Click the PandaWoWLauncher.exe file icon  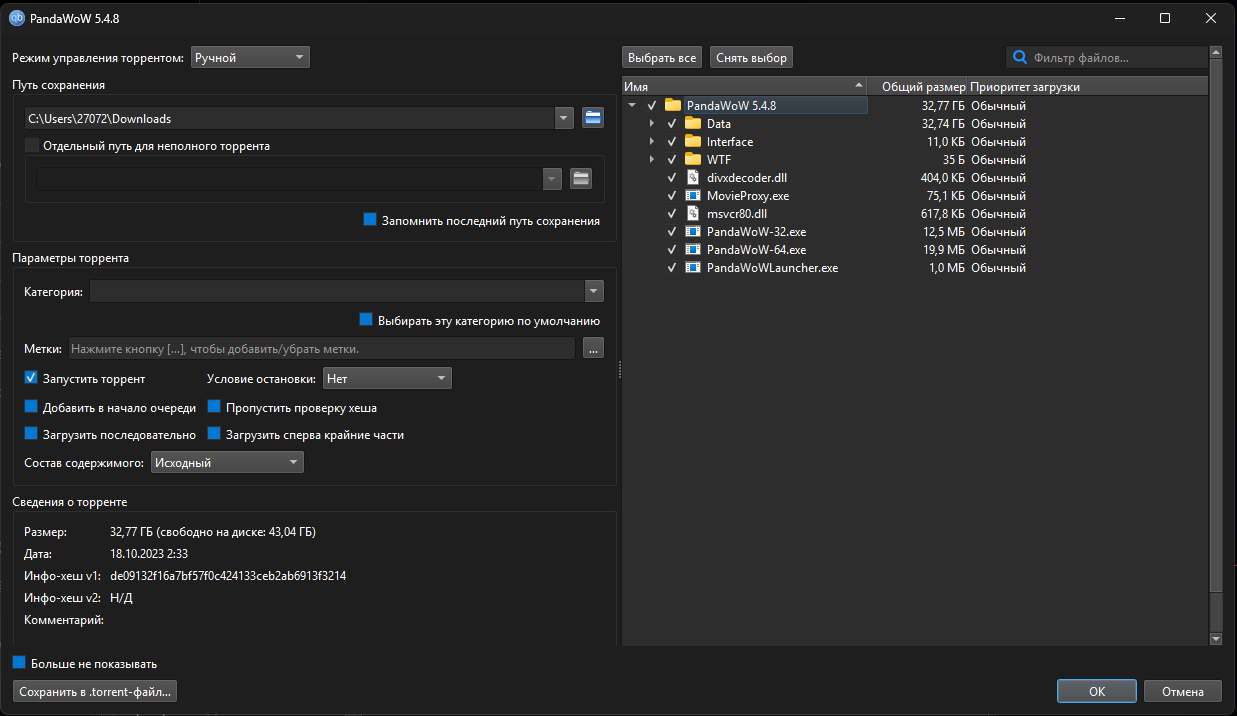[694, 268]
